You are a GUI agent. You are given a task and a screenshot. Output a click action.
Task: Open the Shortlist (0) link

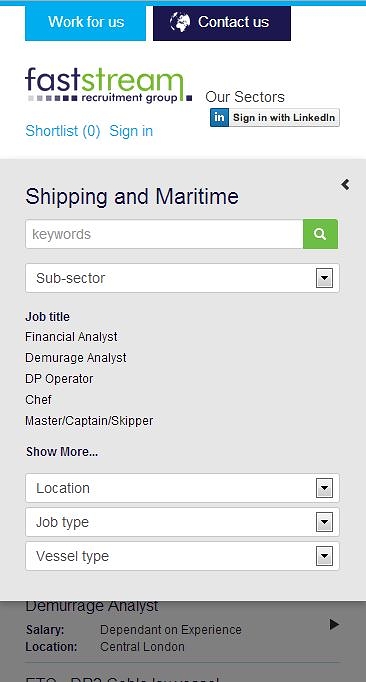pyautogui.click(x=63, y=131)
